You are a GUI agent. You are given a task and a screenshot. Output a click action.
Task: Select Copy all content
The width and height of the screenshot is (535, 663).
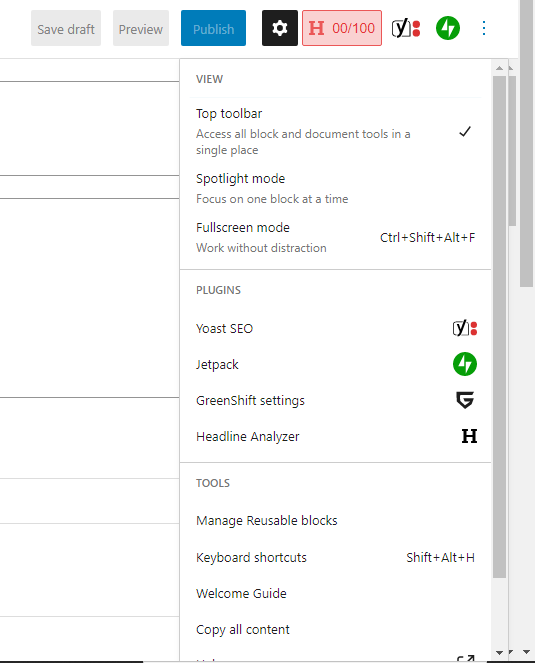[x=336, y=630]
